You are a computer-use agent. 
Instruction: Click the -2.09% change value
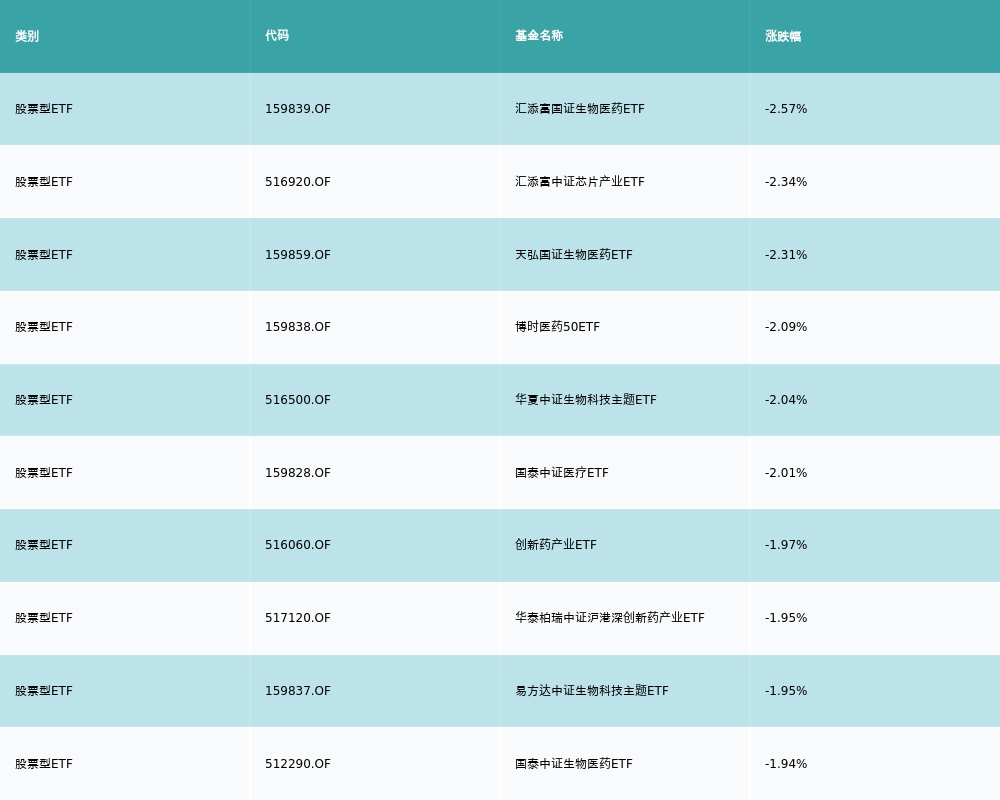786,327
